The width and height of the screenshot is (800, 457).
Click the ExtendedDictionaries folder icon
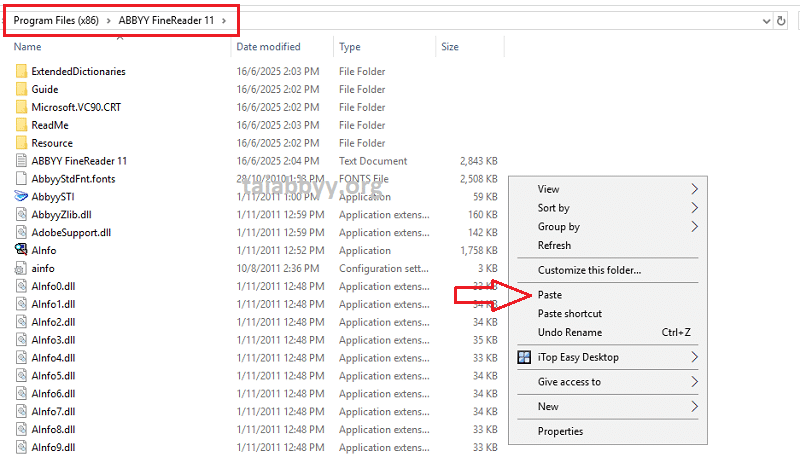(21, 71)
